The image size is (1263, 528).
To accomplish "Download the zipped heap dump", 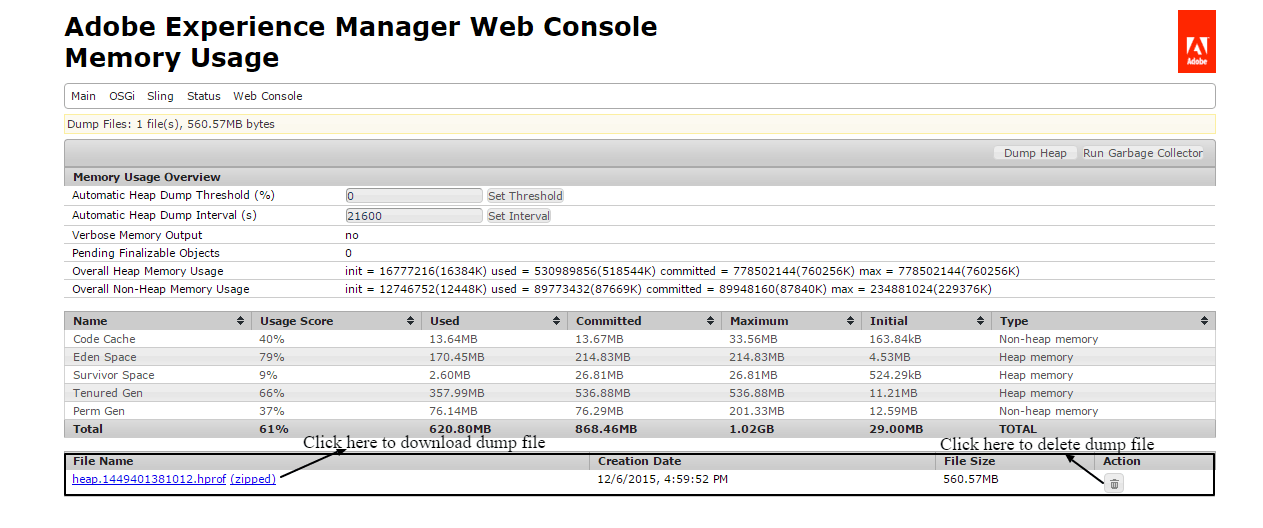I will point(253,479).
